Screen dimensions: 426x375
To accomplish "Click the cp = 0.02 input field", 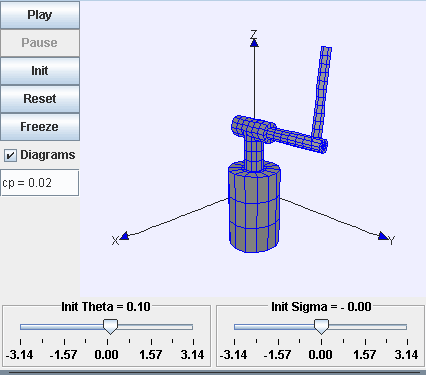I will (x=40, y=183).
